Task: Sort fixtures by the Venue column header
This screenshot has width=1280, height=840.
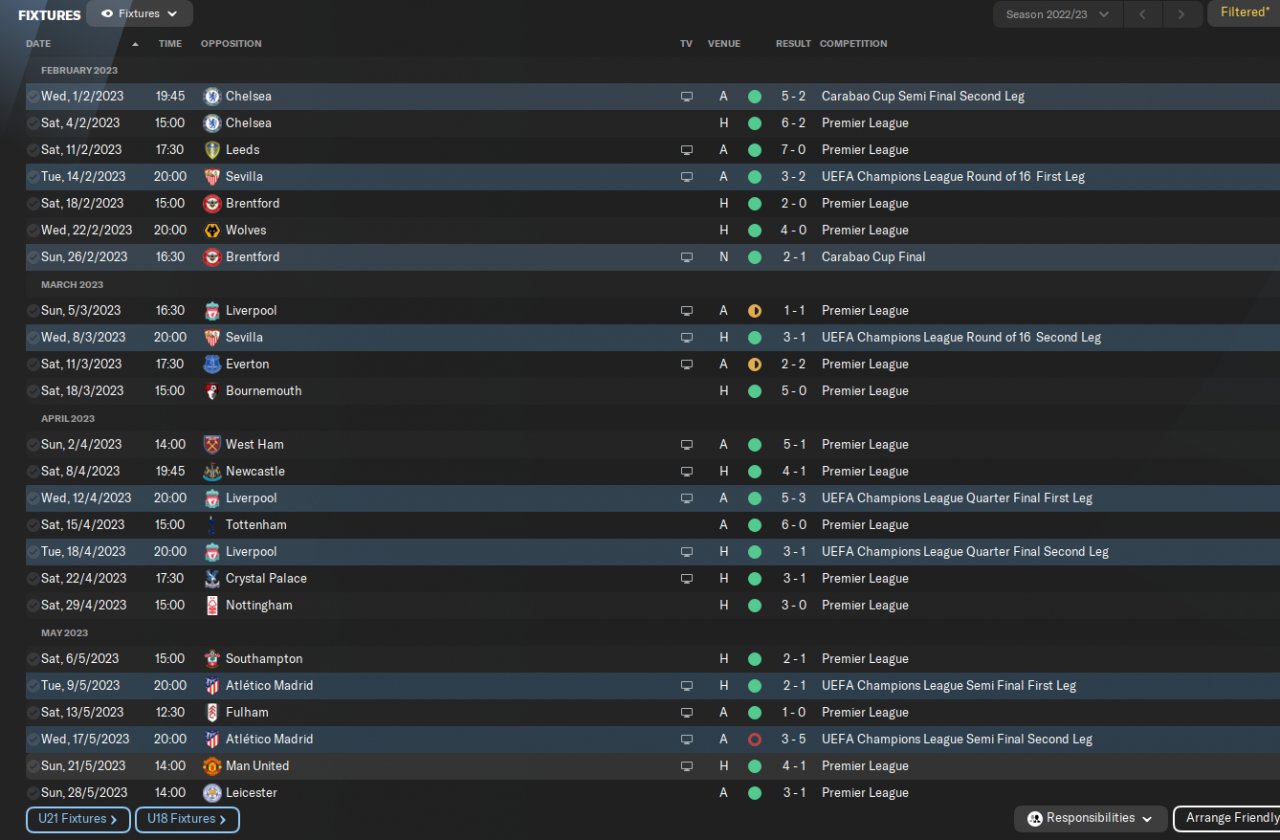Action: point(724,44)
